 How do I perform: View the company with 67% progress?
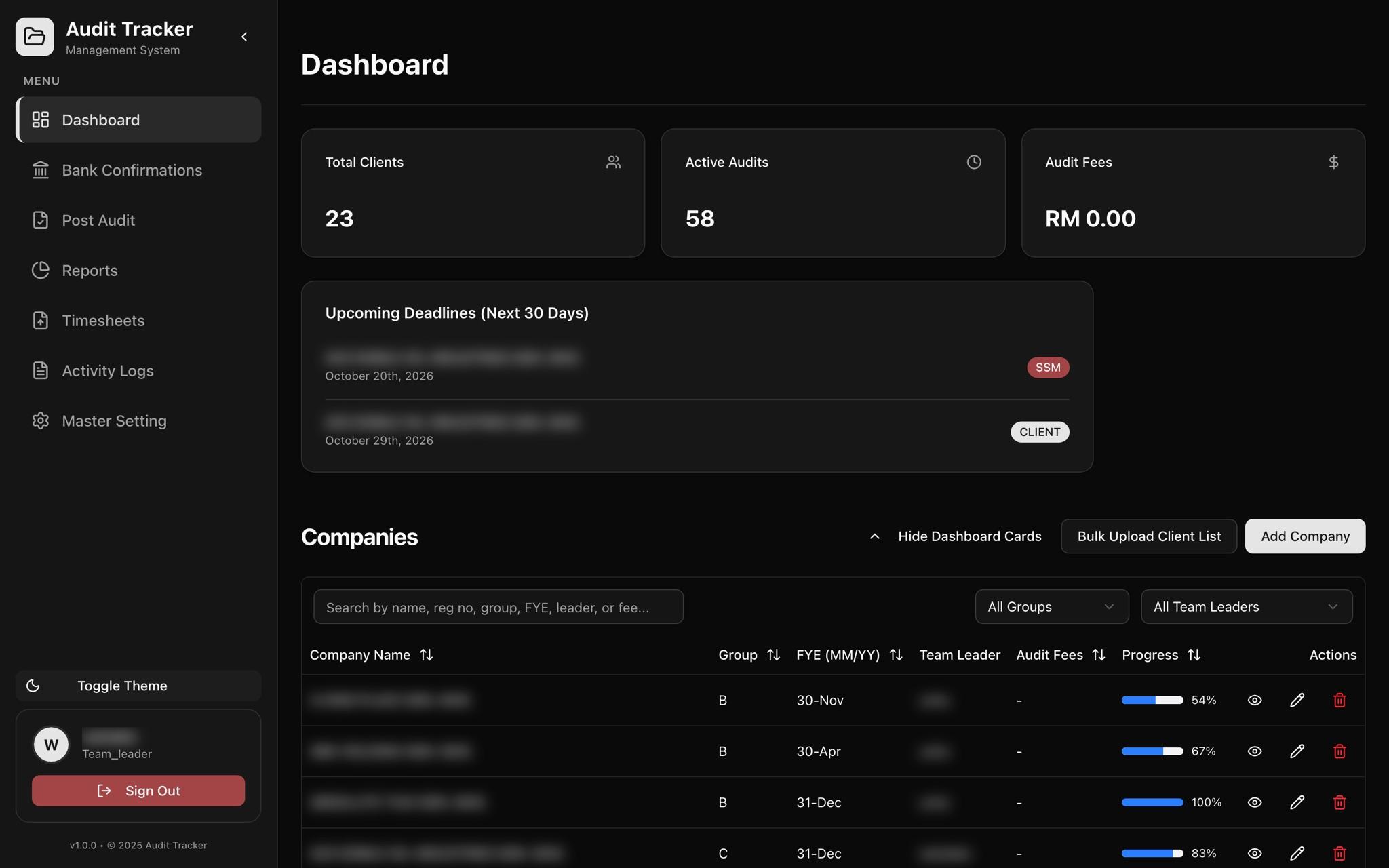click(1255, 751)
